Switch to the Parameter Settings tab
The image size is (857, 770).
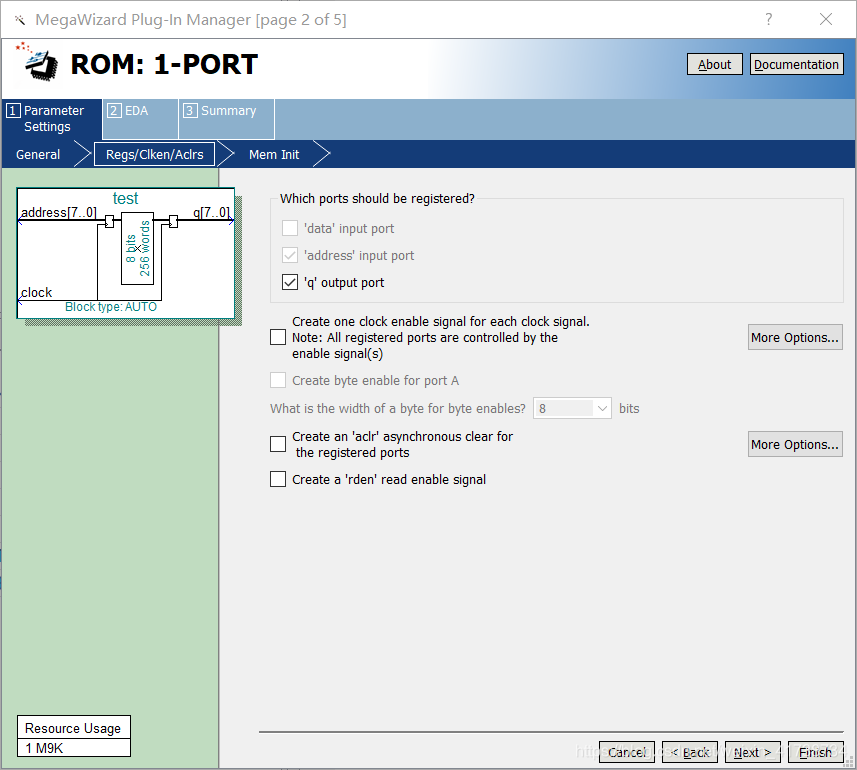click(x=52, y=119)
